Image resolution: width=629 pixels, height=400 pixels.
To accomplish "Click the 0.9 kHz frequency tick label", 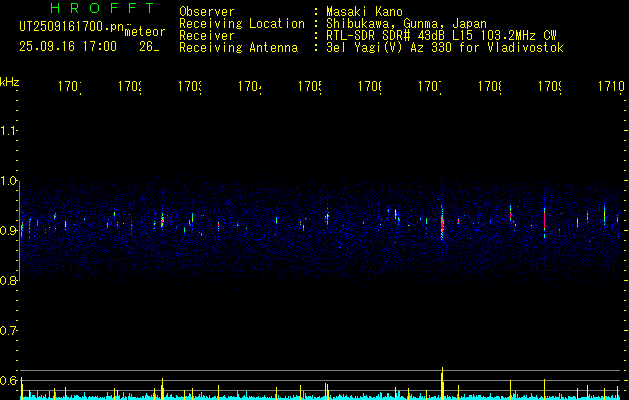I will pos(9,231).
